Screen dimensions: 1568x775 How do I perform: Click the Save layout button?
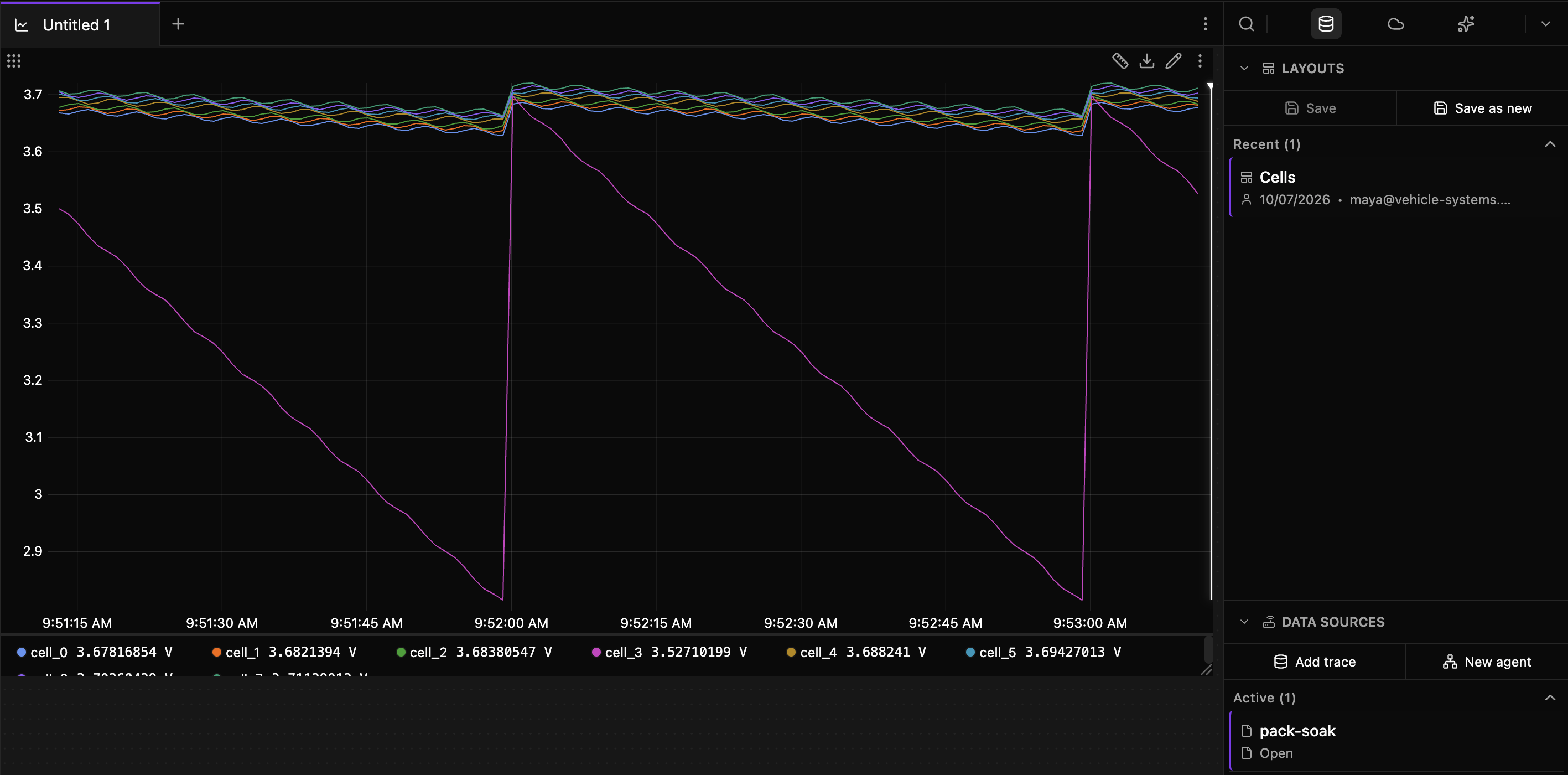(1310, 108)
